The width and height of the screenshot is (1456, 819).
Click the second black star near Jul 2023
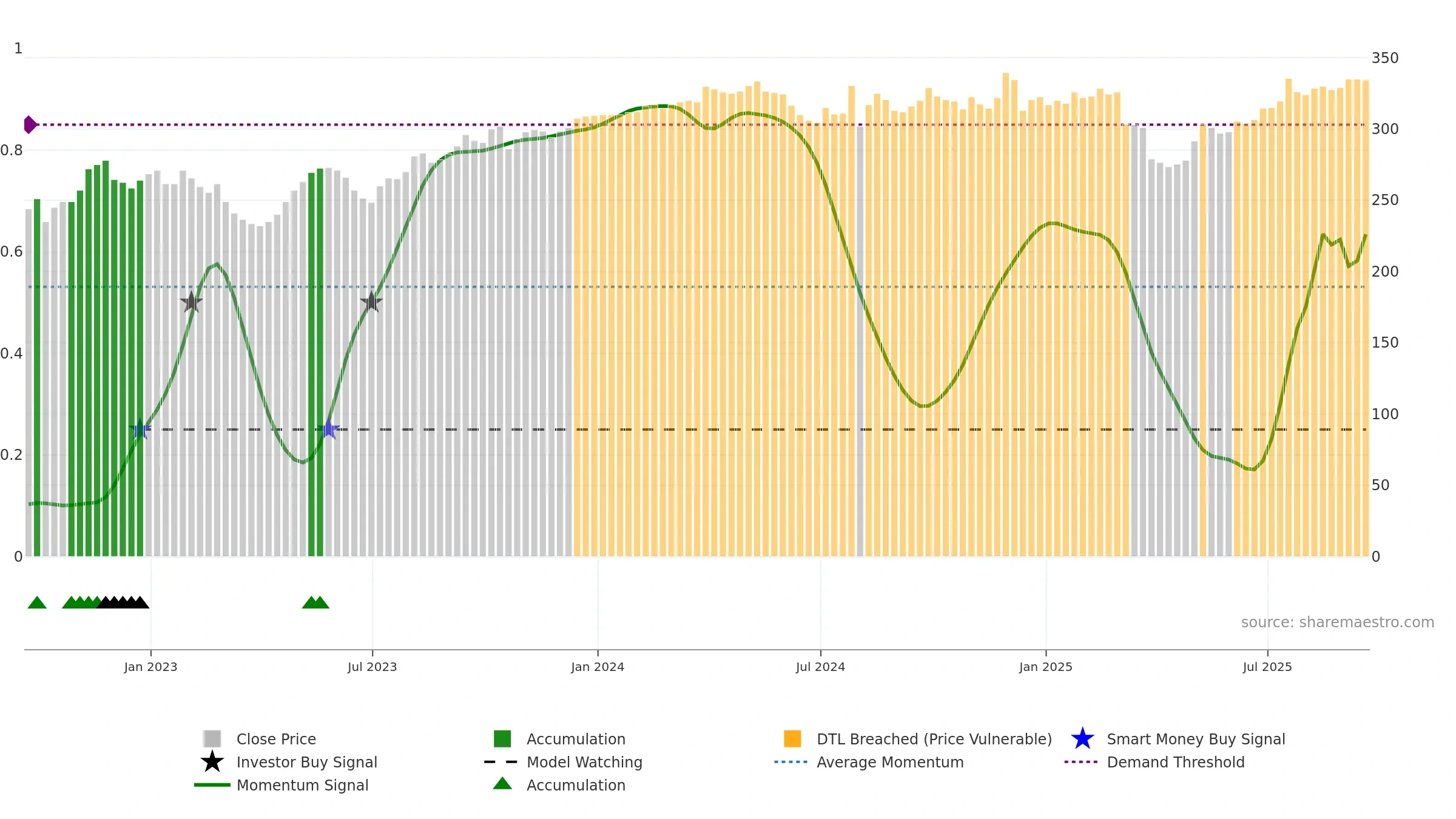tap(371, 302)
